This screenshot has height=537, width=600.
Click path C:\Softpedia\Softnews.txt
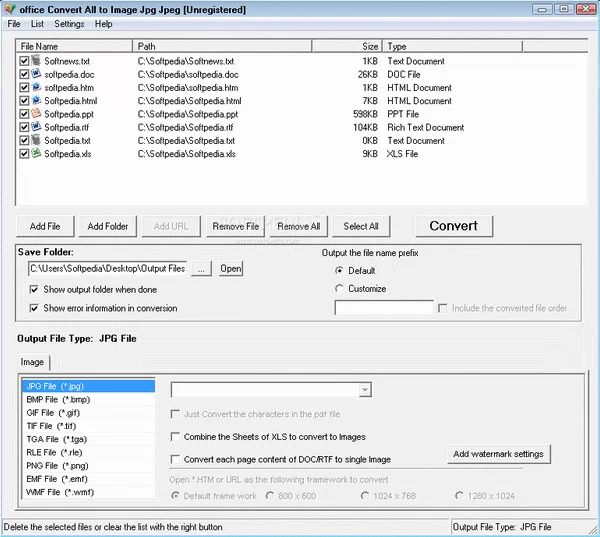186,61
